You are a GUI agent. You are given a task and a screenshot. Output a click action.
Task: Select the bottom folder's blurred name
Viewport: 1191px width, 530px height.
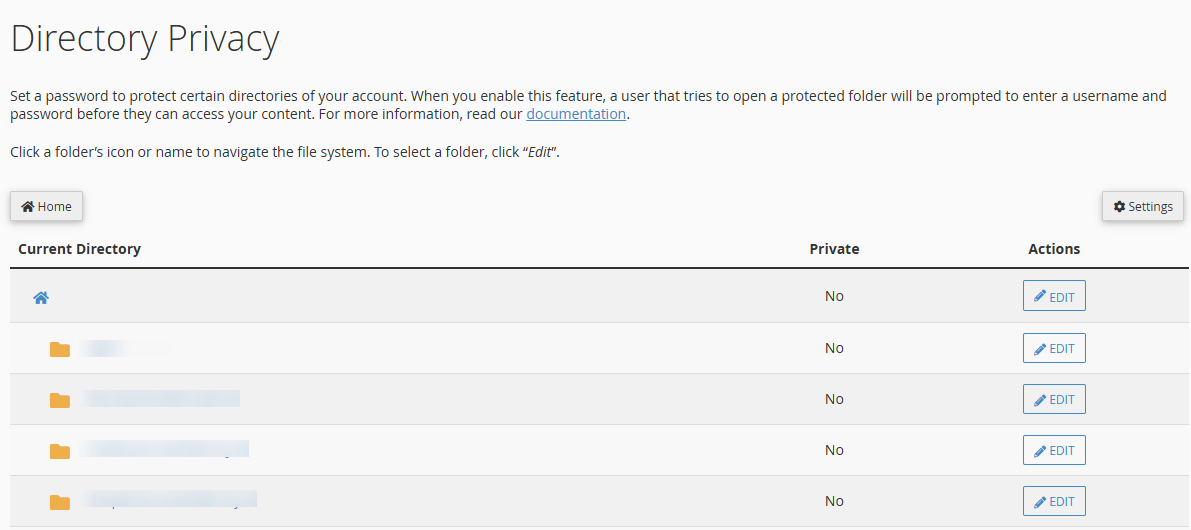tap(169, 499)
